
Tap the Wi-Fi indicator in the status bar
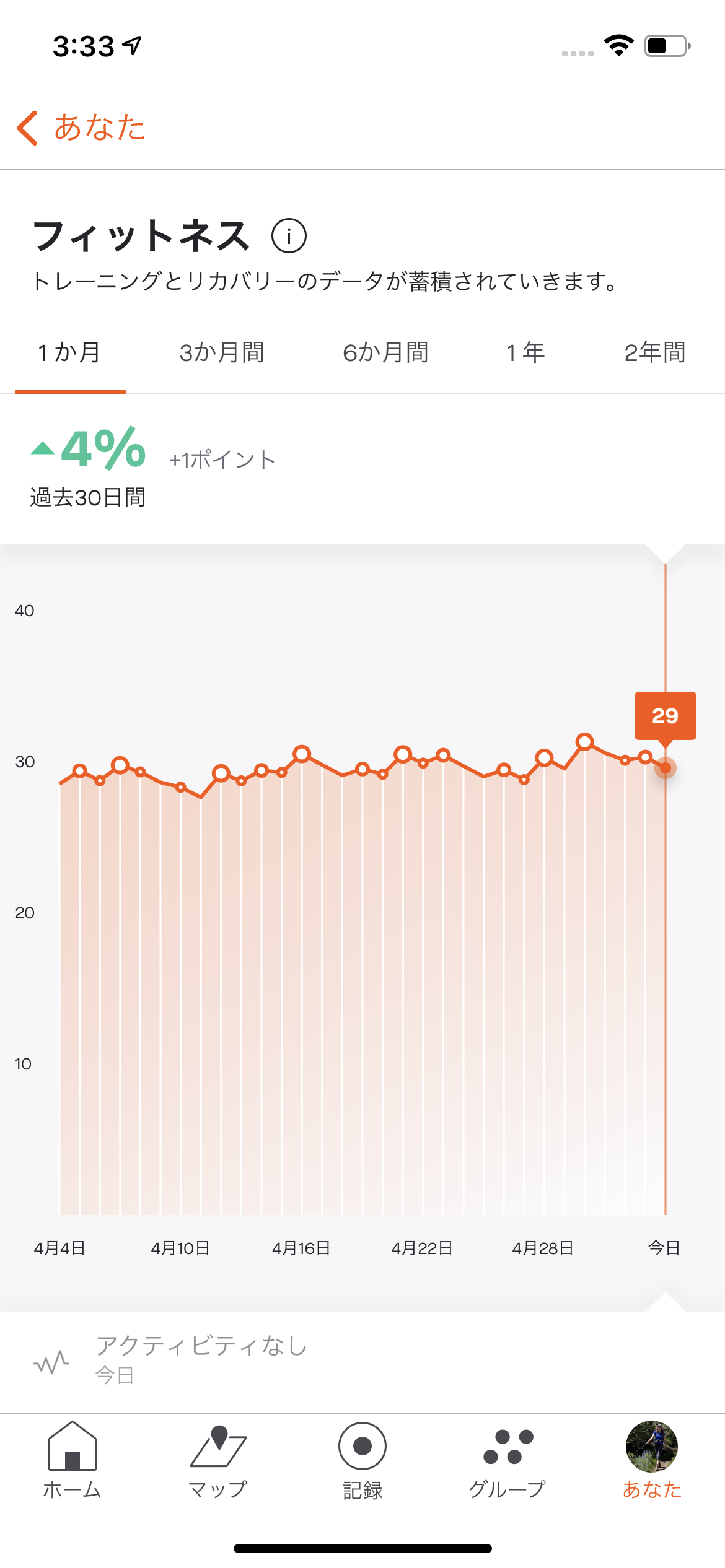point(618,45)
